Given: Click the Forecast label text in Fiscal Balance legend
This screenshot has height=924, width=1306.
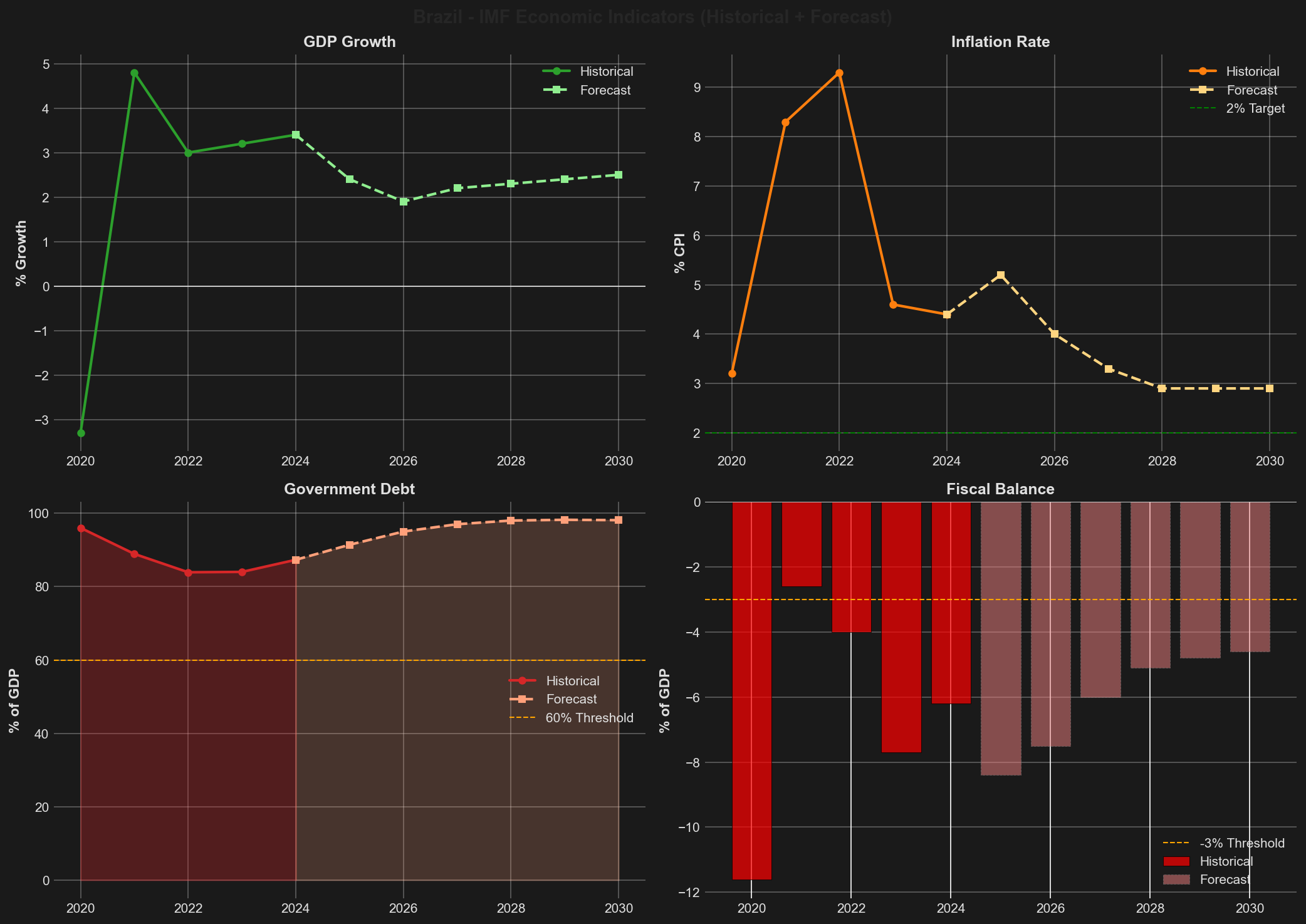Looking at the screenshot, I should [x=1224, y=879].
